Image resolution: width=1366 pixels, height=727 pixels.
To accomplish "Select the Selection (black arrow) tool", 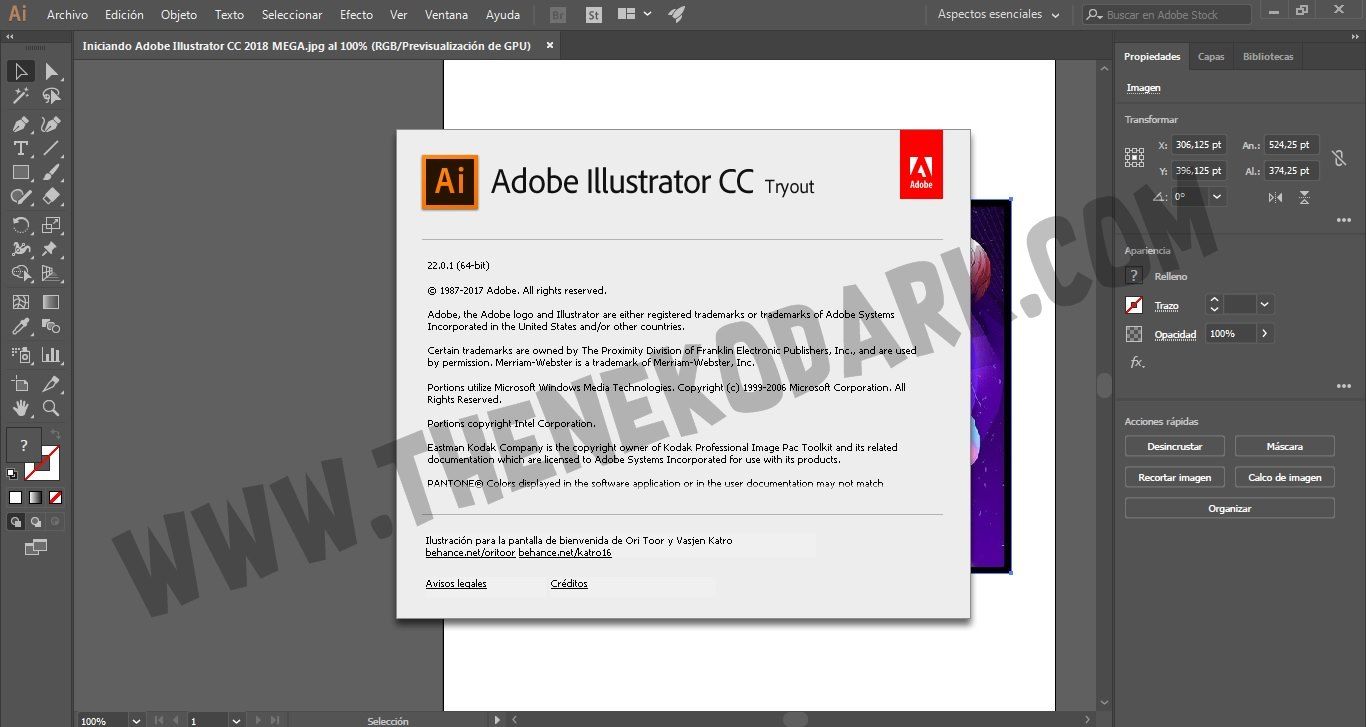I will click(20, 71).
